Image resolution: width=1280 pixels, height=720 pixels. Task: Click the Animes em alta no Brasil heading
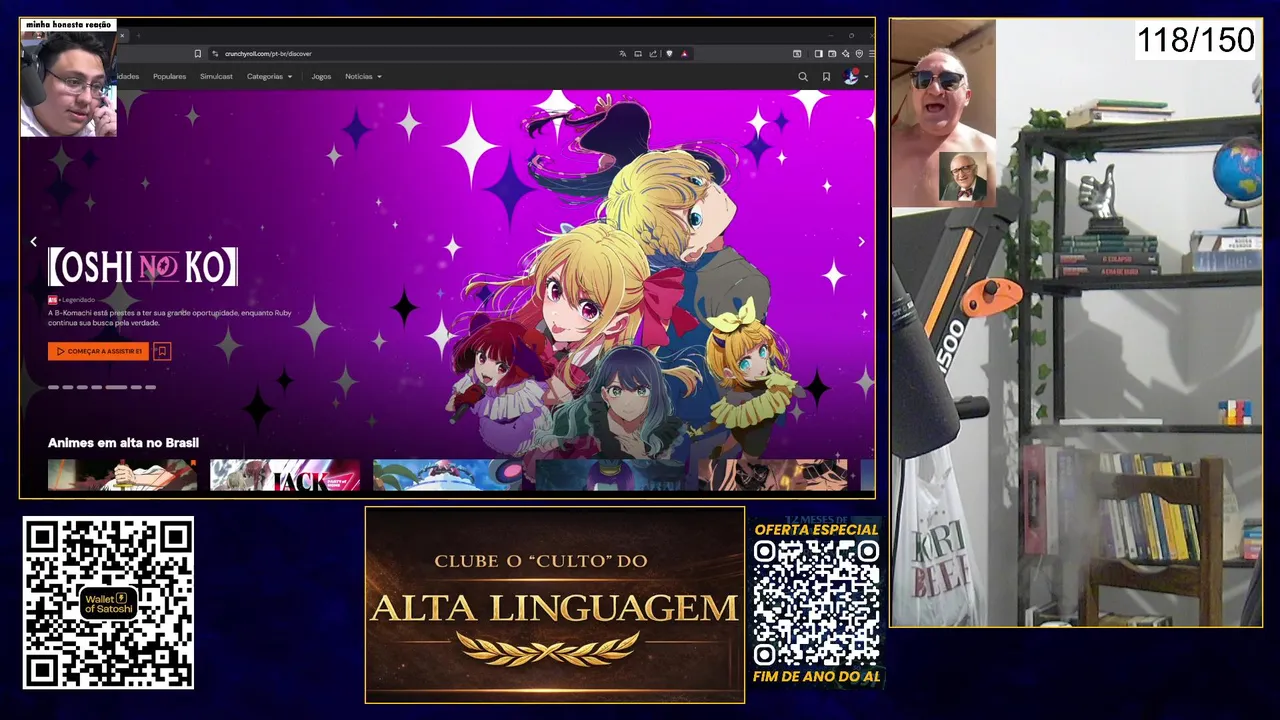123,443
